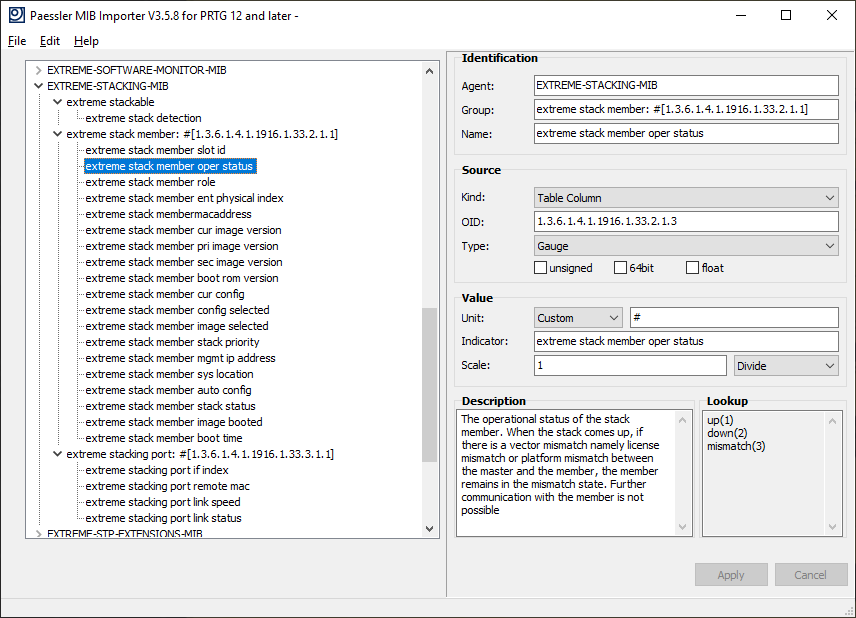Viewport: 856px width, 618px height.
Task: Select extreme stack member auto config
Action: tap(168, 390)
